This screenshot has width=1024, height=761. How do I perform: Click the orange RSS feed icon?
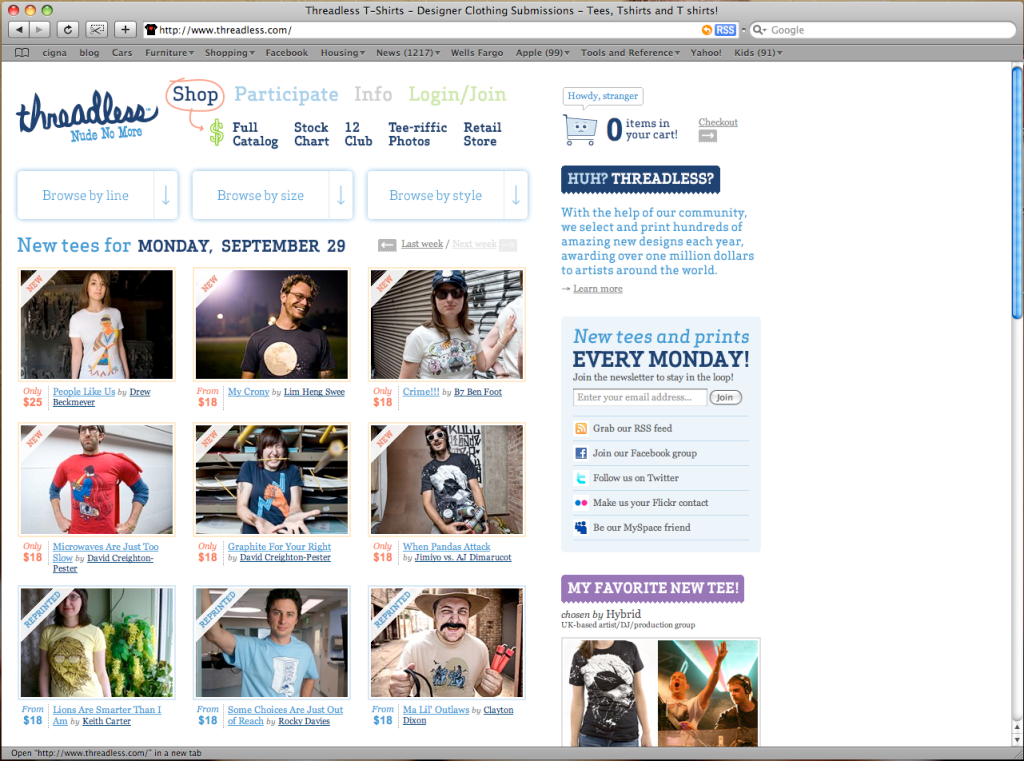pos(581,429)
